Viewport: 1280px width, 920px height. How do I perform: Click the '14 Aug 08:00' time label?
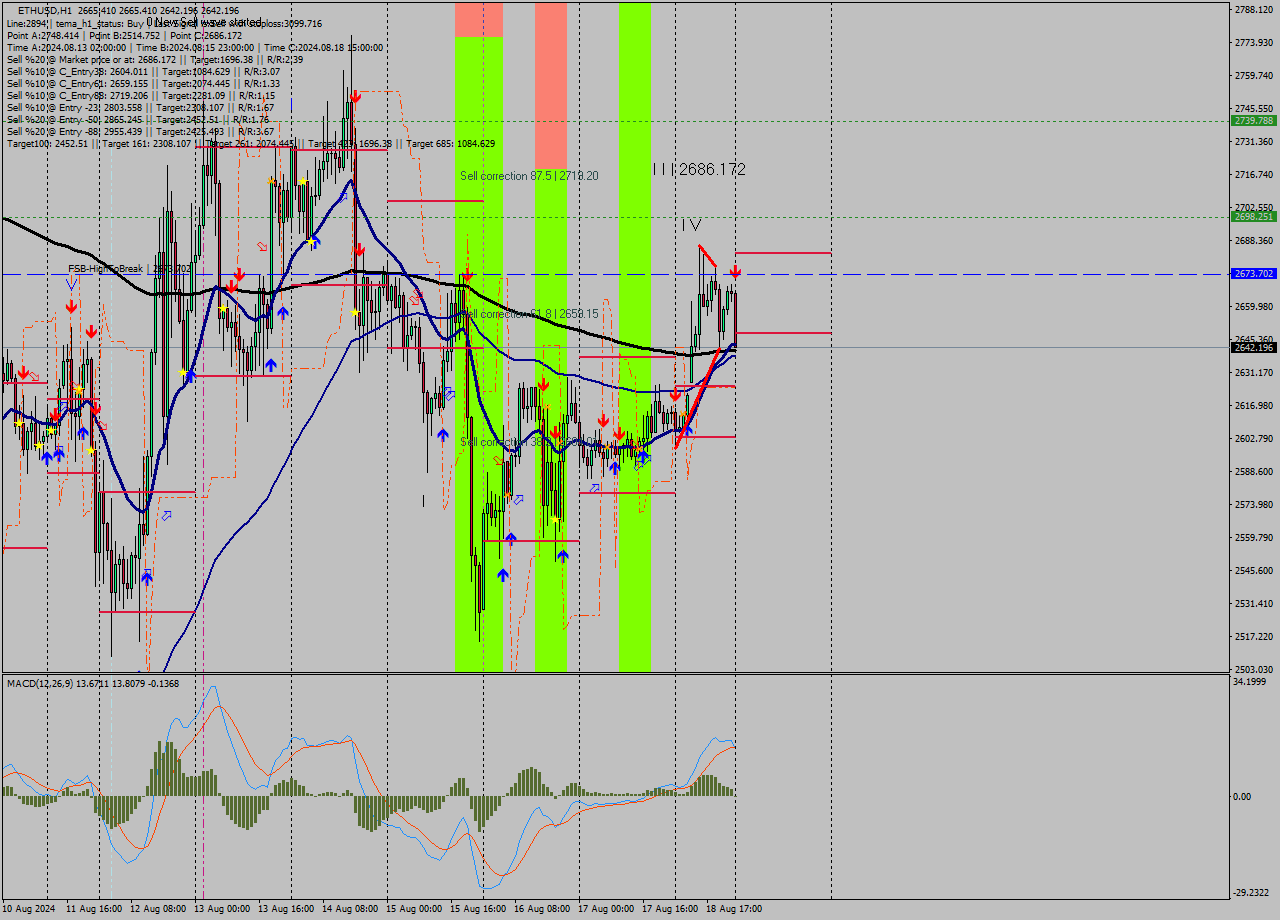point(350,909)
